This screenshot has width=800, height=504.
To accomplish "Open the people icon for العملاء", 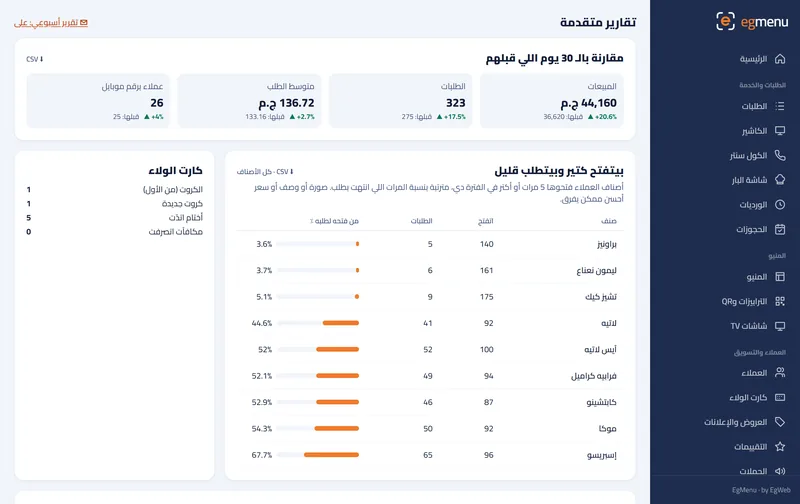I will pos(780,372).
